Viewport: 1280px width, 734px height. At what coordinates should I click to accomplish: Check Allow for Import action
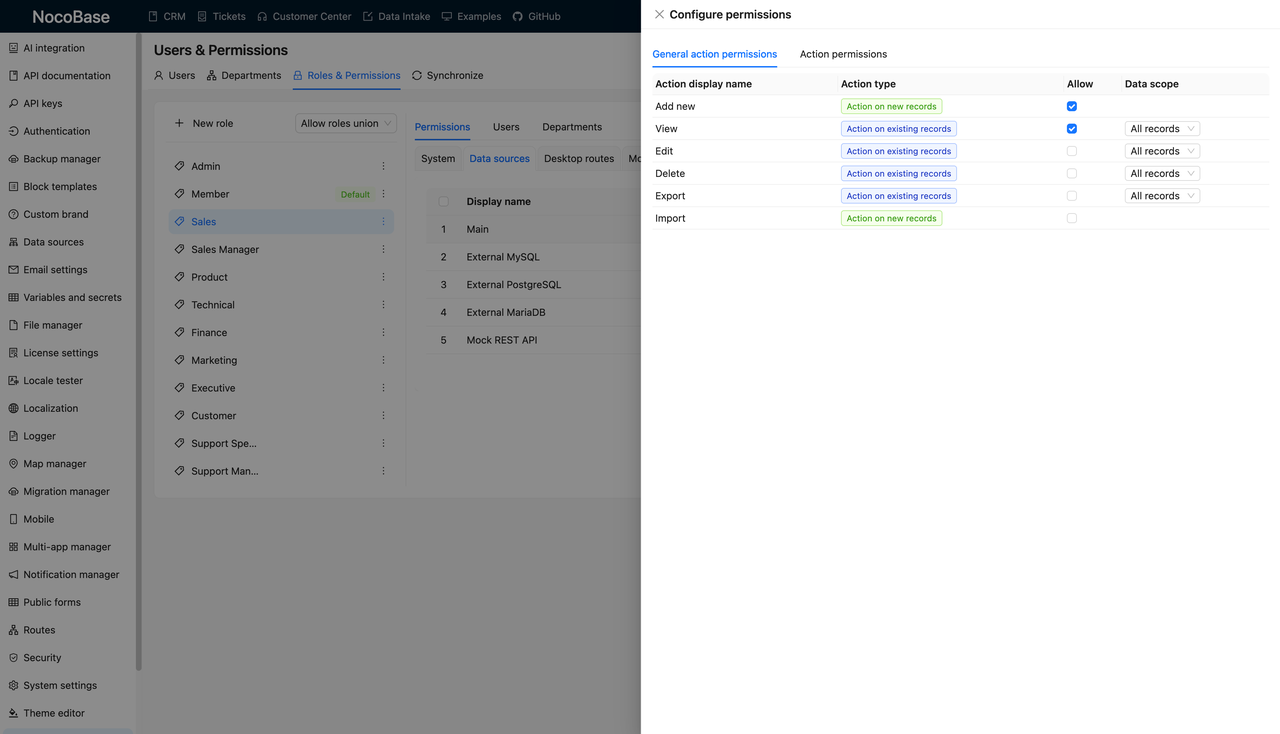[x=1072, y=218]
